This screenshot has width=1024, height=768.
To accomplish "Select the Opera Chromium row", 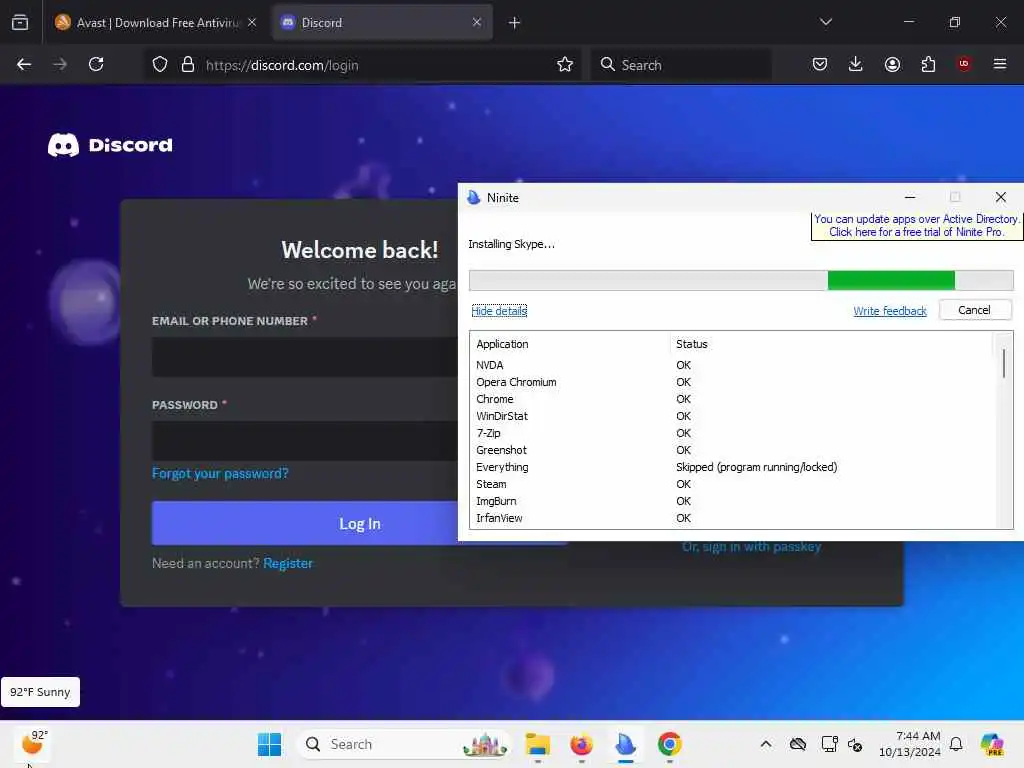I will [x=733, y=382].
